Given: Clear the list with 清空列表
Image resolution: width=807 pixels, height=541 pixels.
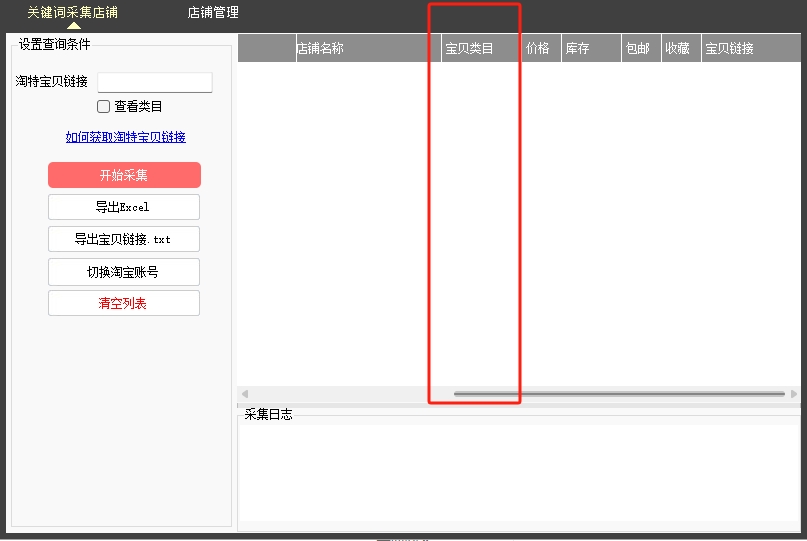Looking at the screenshot, I should (x=124, y=303).
